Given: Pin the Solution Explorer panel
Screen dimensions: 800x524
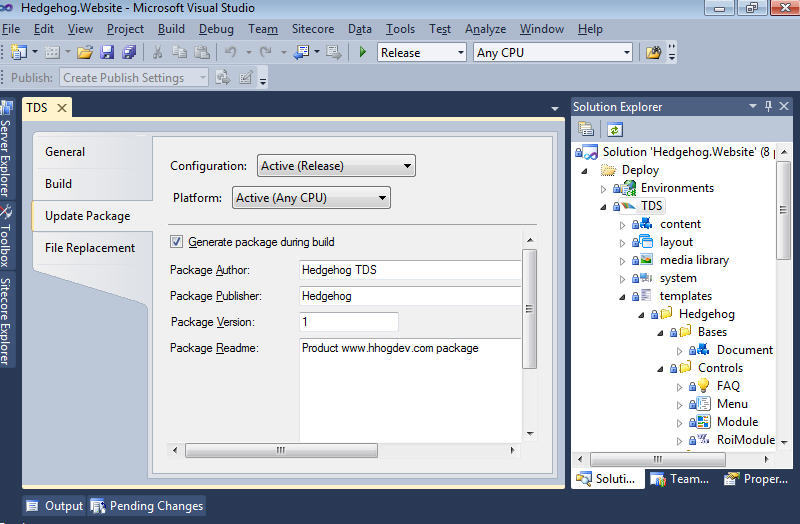Looking at the screenshot, I should pyautogui.click(x=768, y=106).
